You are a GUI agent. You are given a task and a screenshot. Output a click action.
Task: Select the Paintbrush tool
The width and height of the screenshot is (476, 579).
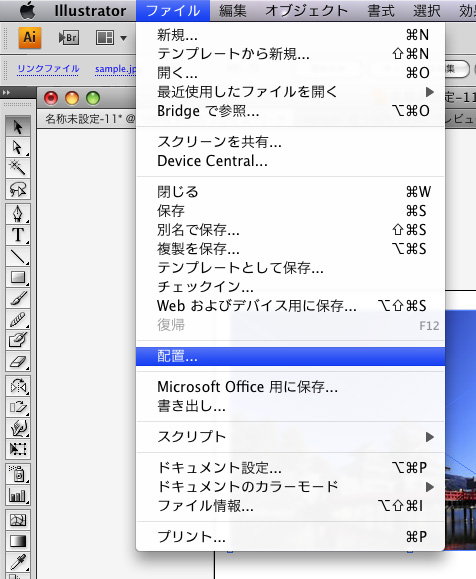point(18,298)
